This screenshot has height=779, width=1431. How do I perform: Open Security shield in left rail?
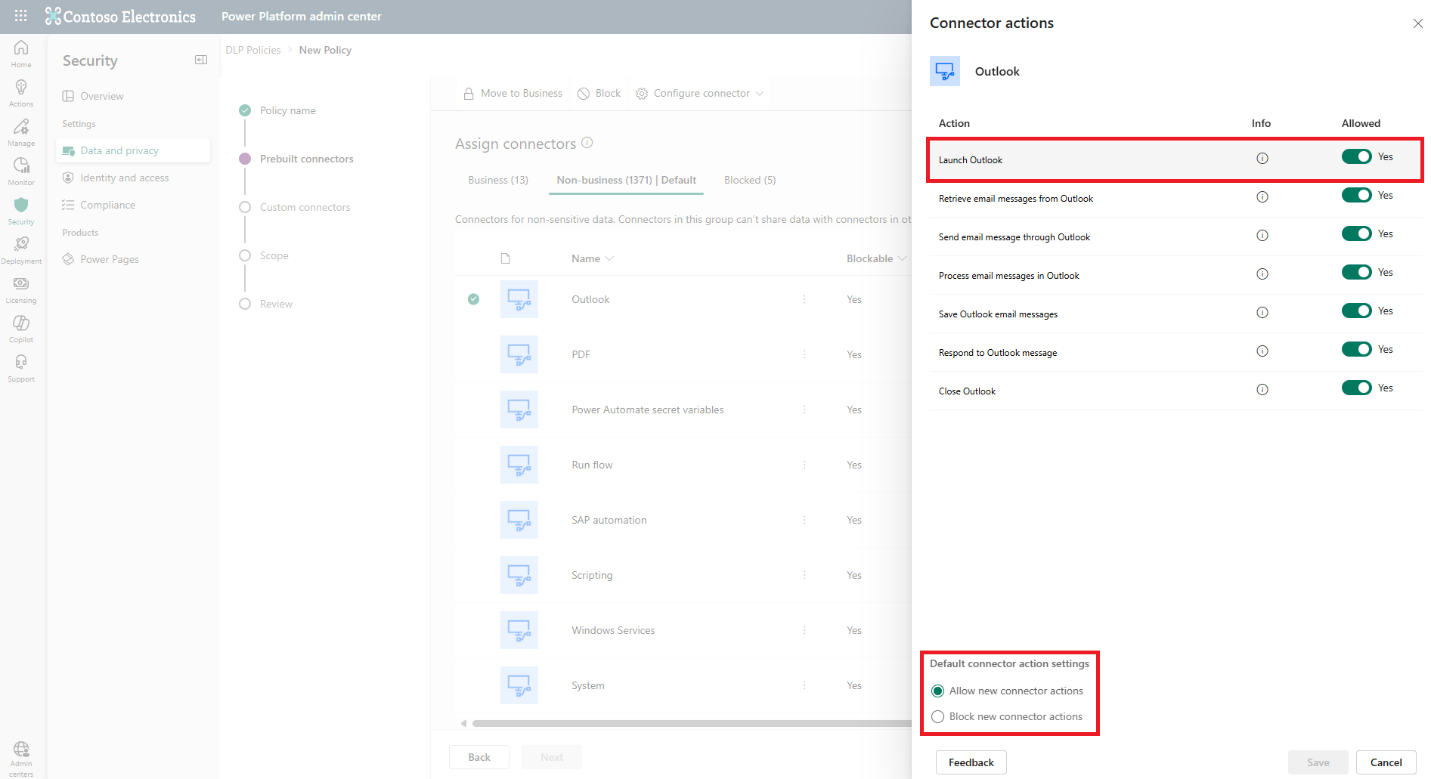click(x=21, y=211)
